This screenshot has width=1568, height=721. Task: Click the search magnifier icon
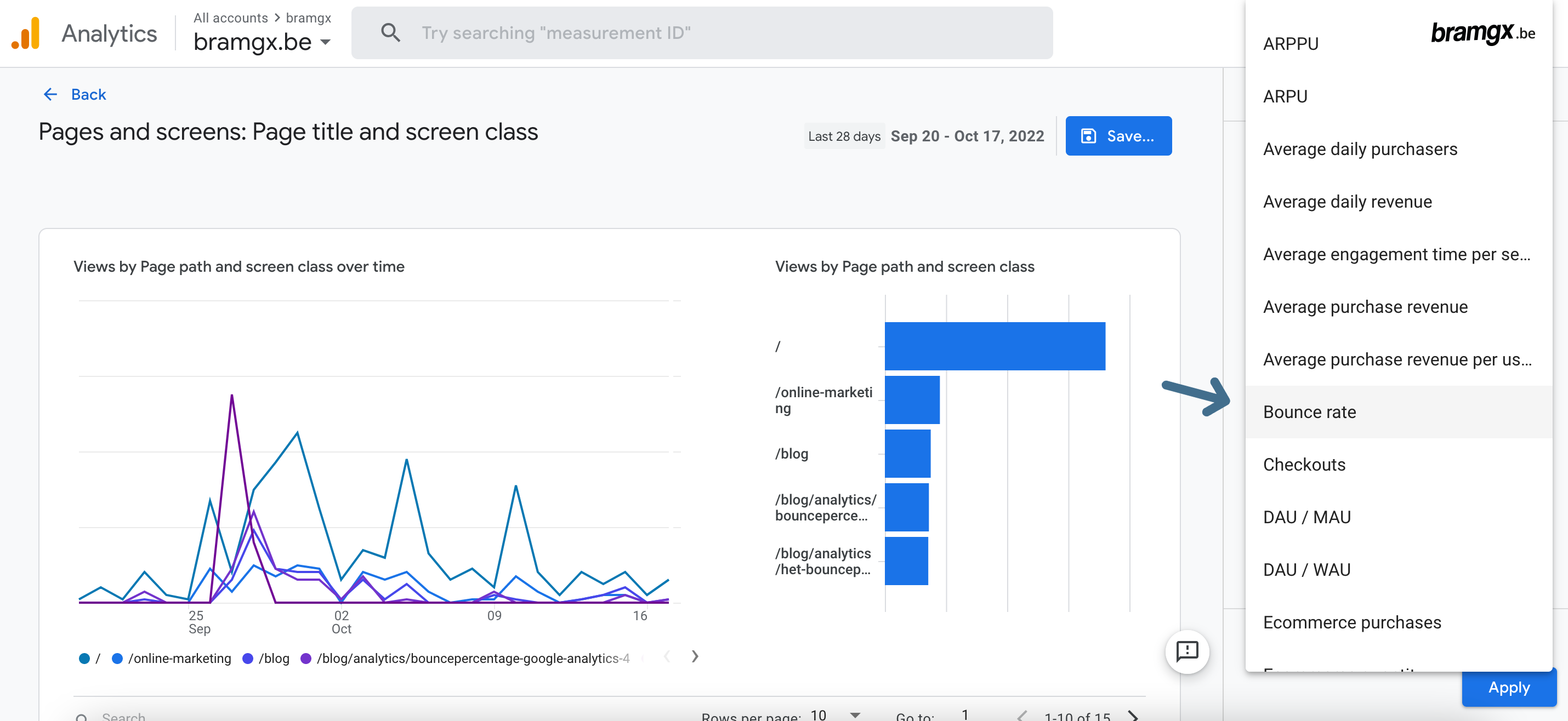coord(390,33)
